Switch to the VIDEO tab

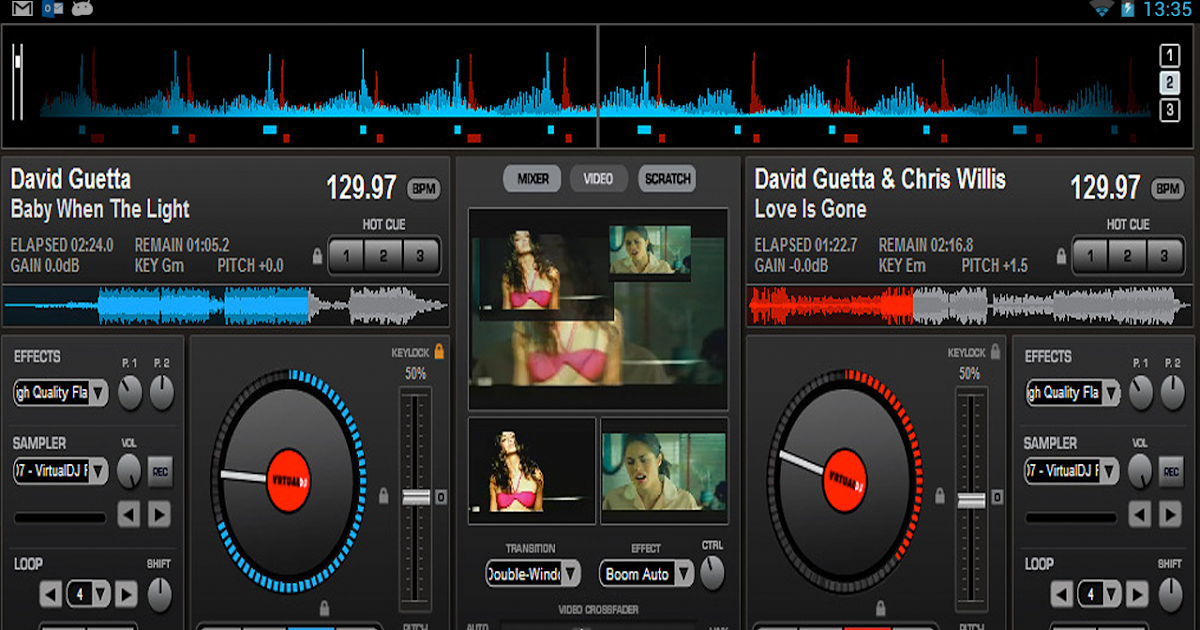pos(598,179)
